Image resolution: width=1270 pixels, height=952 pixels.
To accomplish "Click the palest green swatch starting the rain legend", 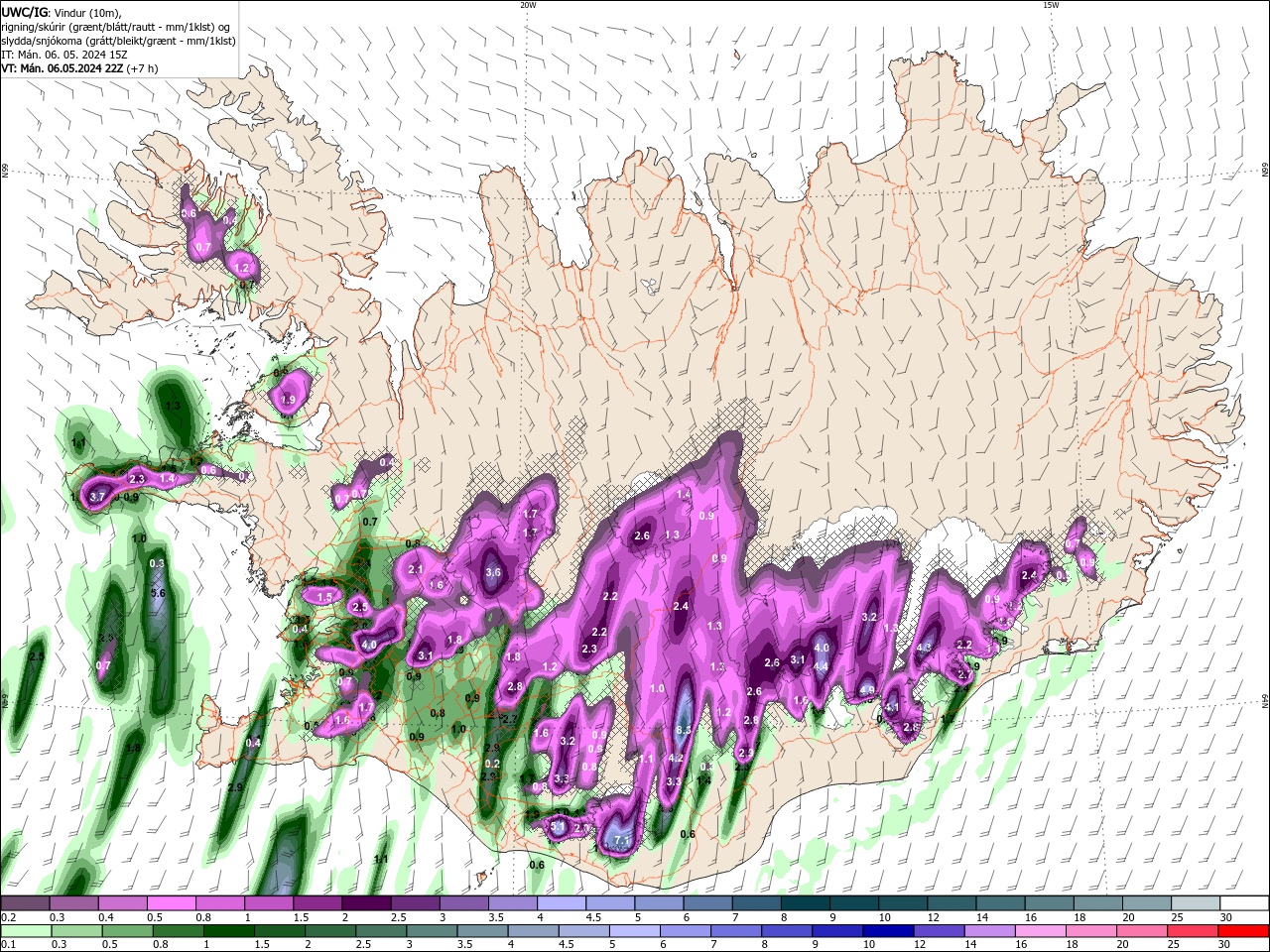I will [25, 931].
